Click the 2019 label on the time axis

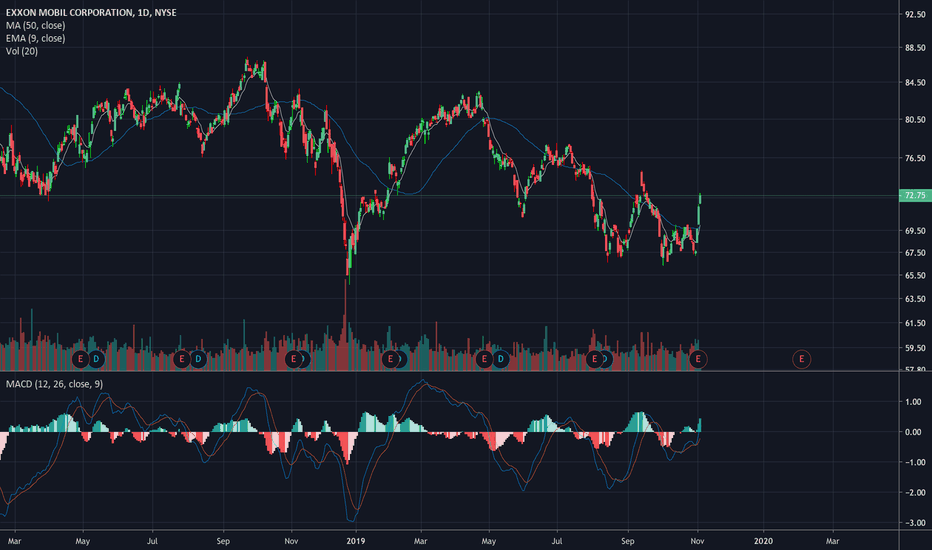[x=355, y=541]
